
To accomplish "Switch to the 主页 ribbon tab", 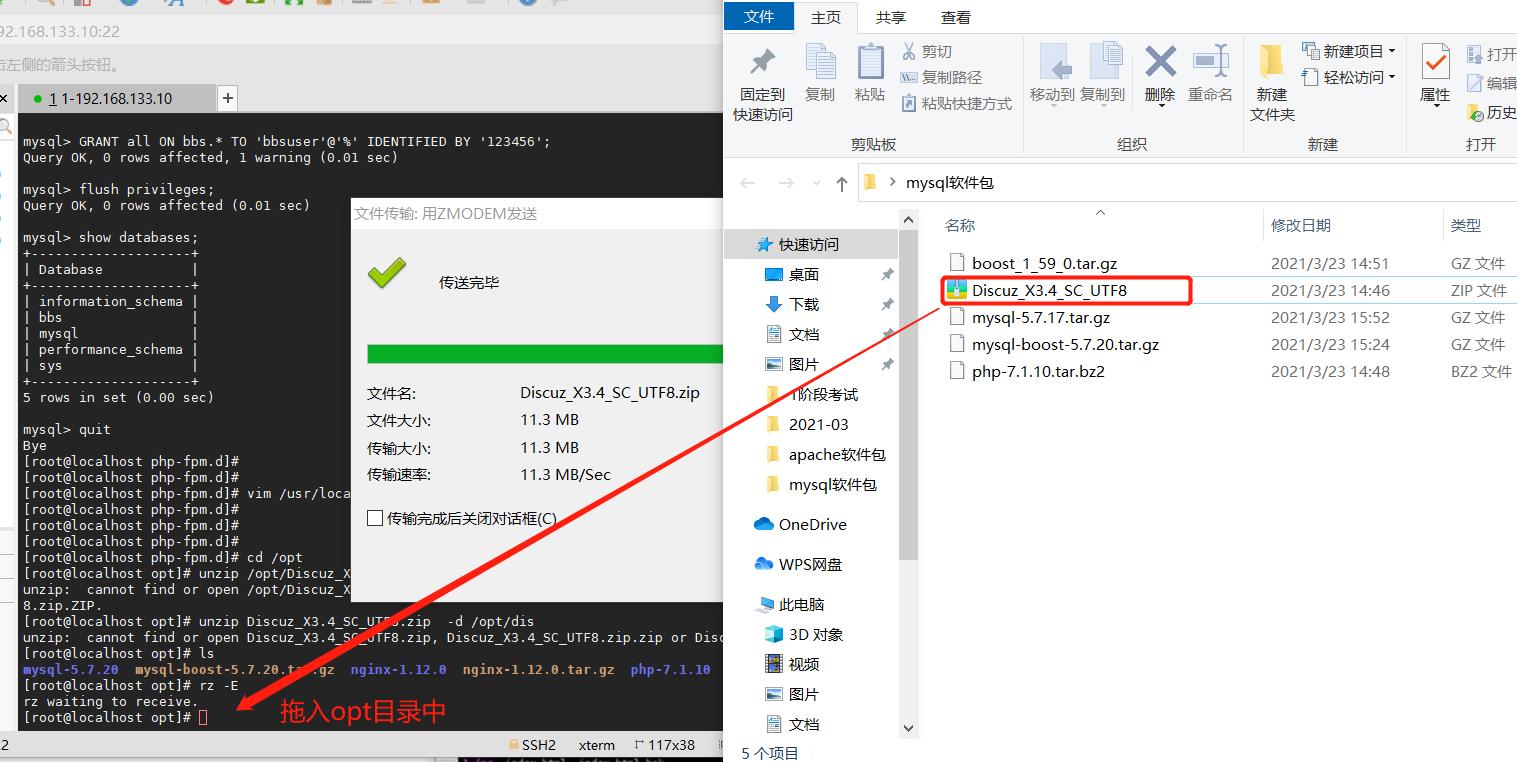I will coord(826,17).
